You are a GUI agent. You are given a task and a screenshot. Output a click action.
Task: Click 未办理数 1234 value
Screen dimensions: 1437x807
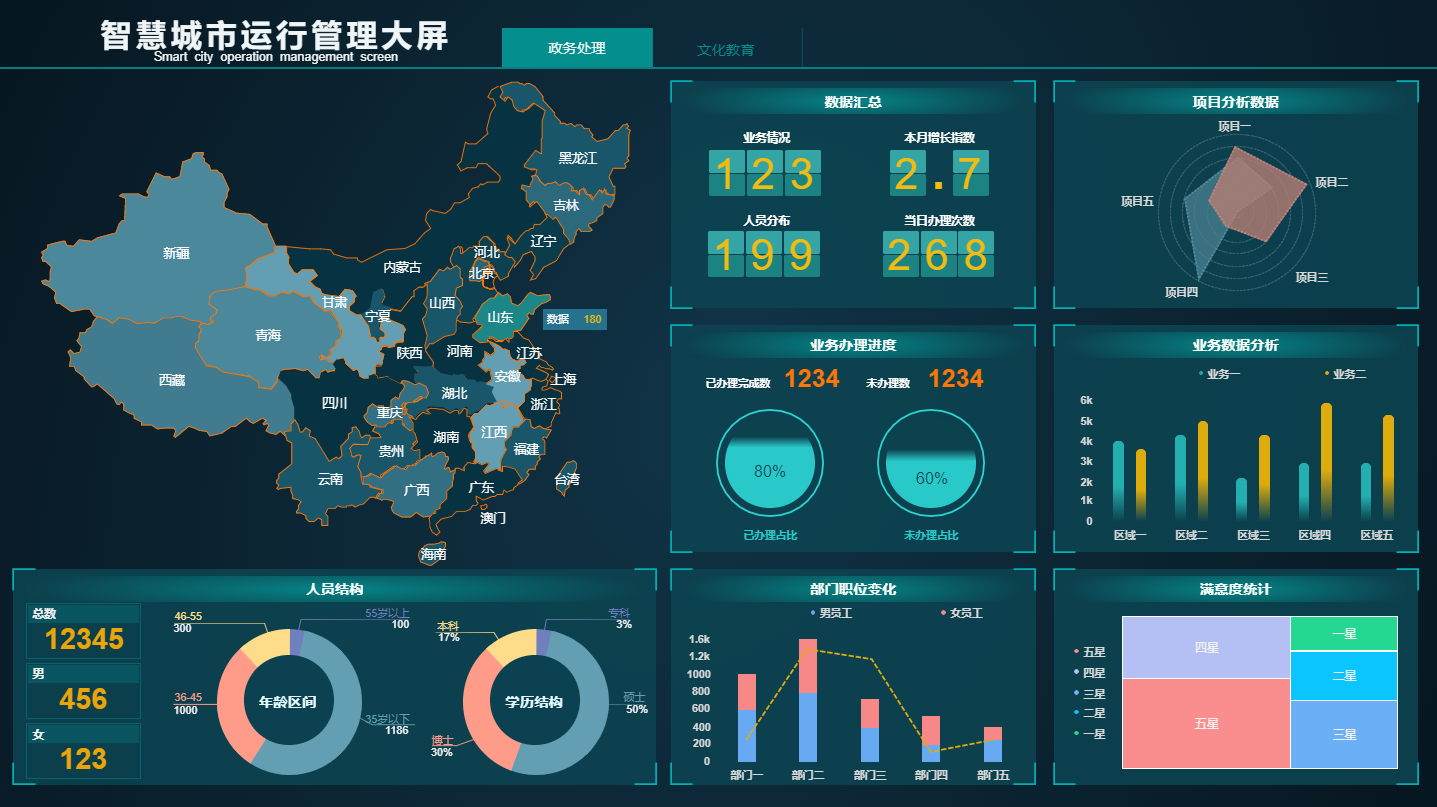[956, 379]
